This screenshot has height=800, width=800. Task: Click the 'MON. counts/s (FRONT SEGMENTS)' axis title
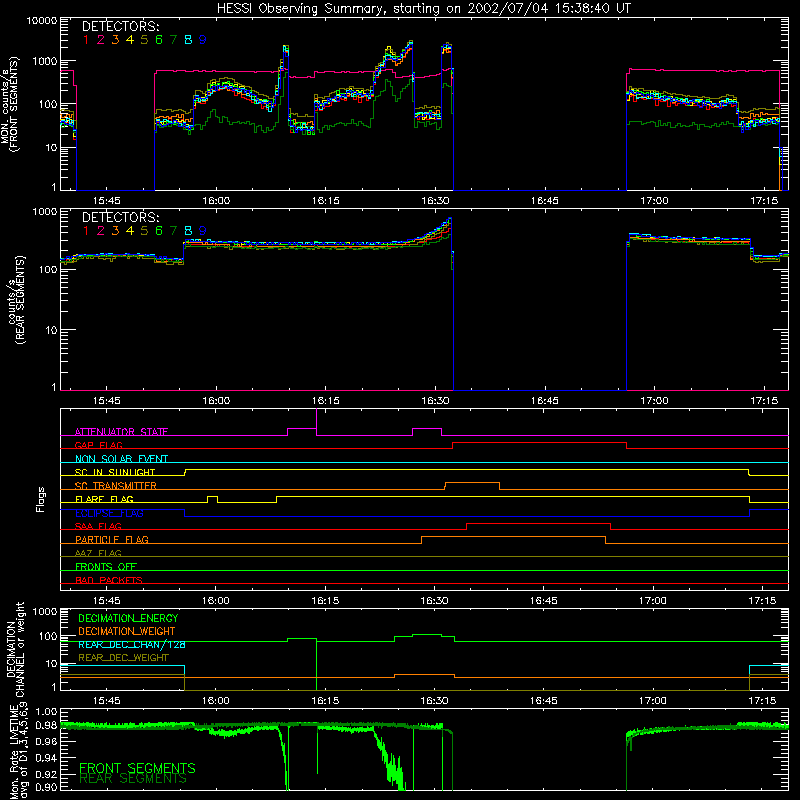click(x=10, y=104)
